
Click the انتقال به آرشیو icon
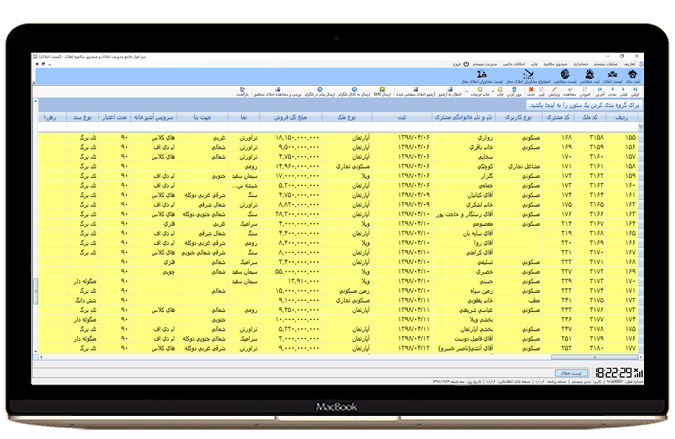pos(450,90)
